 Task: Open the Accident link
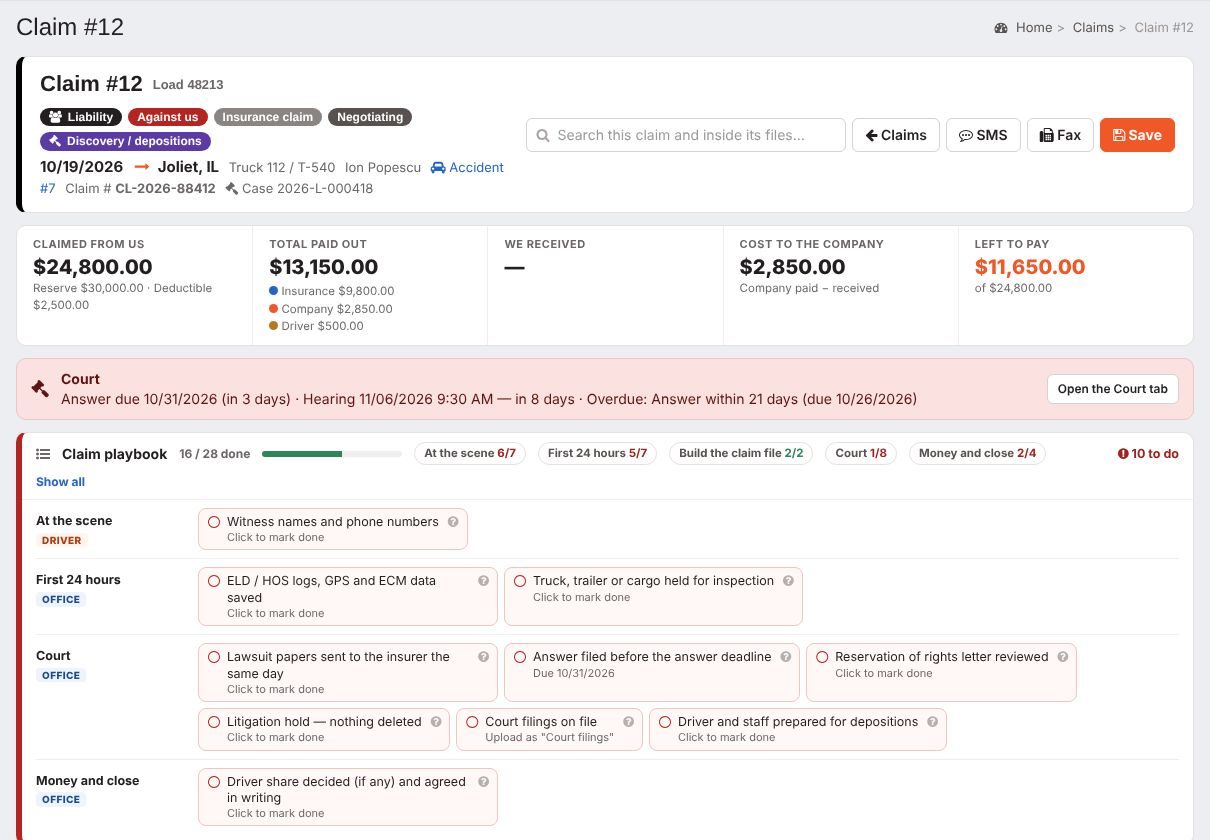pyautogui.click(x=476, y=167)
